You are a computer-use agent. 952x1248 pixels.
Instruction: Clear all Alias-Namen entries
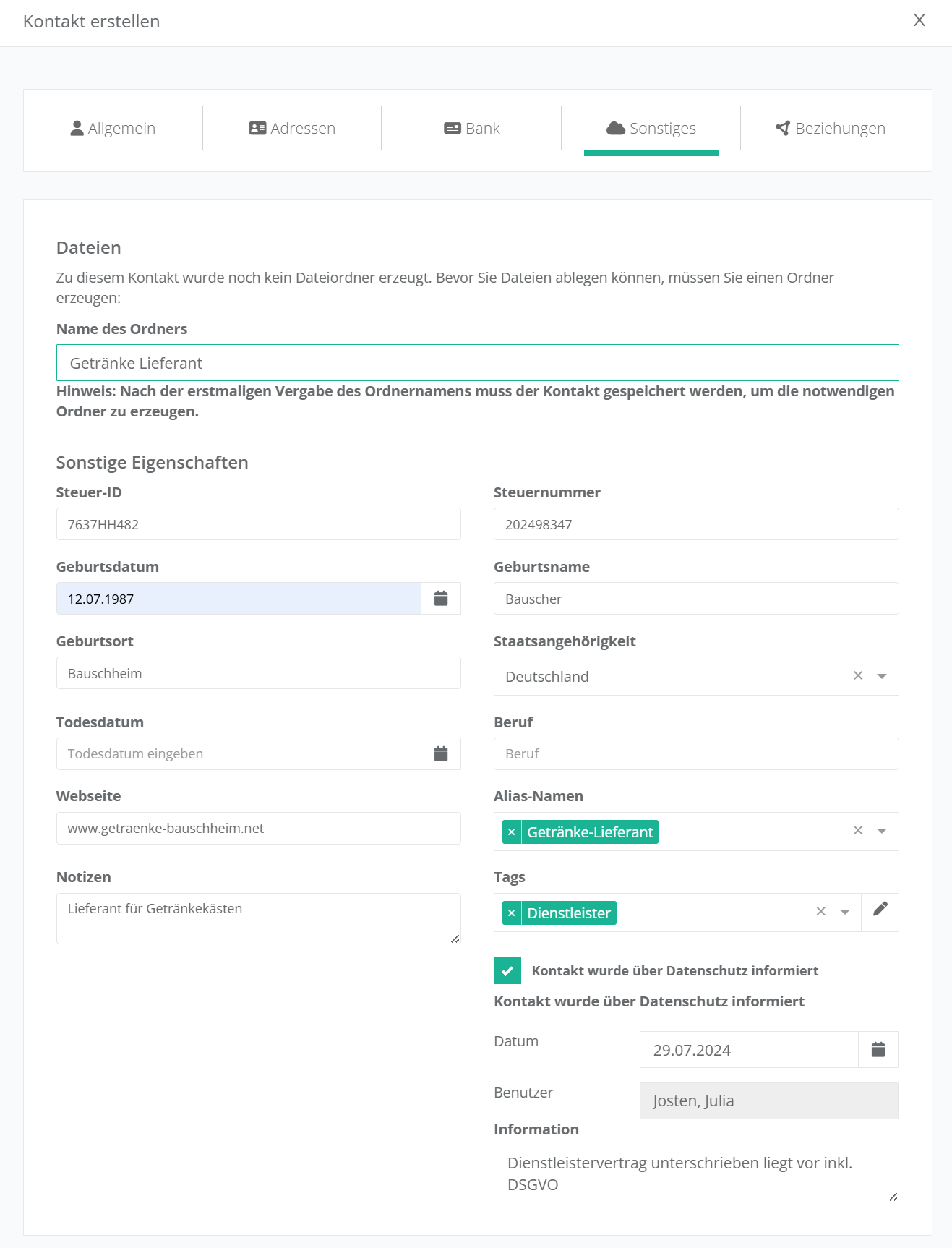tap(858, 831)
